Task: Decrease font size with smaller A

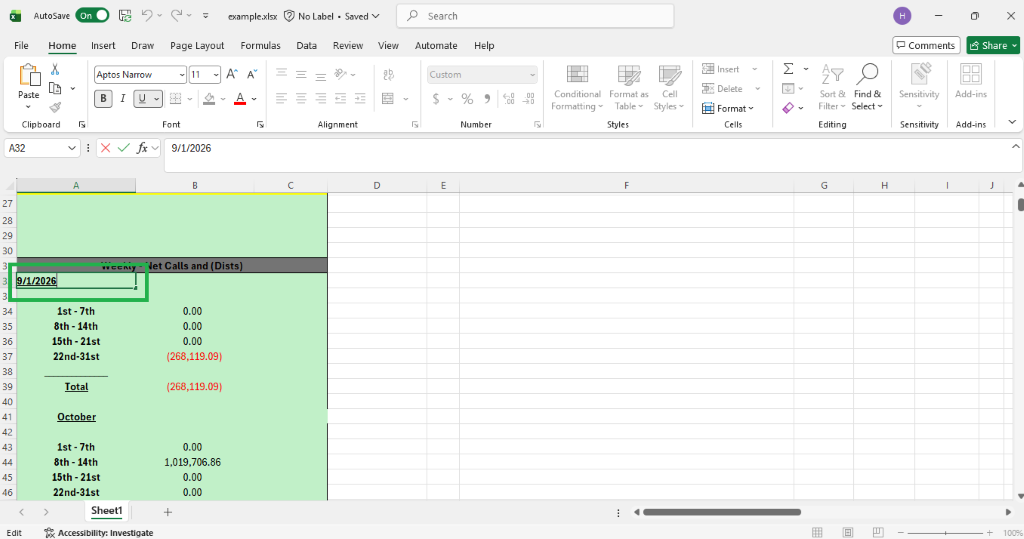Action: (x=252, y=74)
